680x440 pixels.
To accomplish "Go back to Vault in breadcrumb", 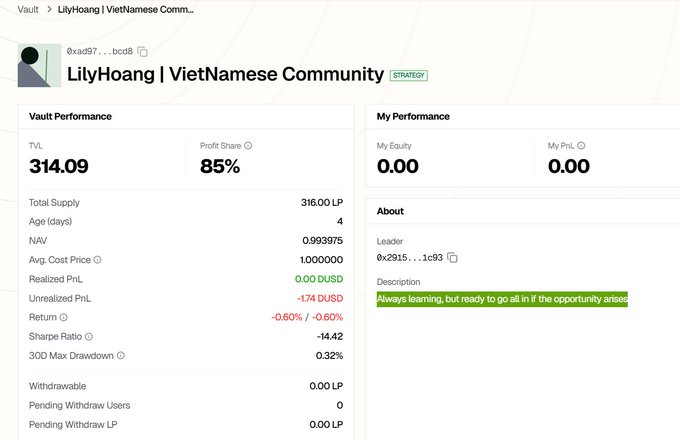I will point(28,10).
